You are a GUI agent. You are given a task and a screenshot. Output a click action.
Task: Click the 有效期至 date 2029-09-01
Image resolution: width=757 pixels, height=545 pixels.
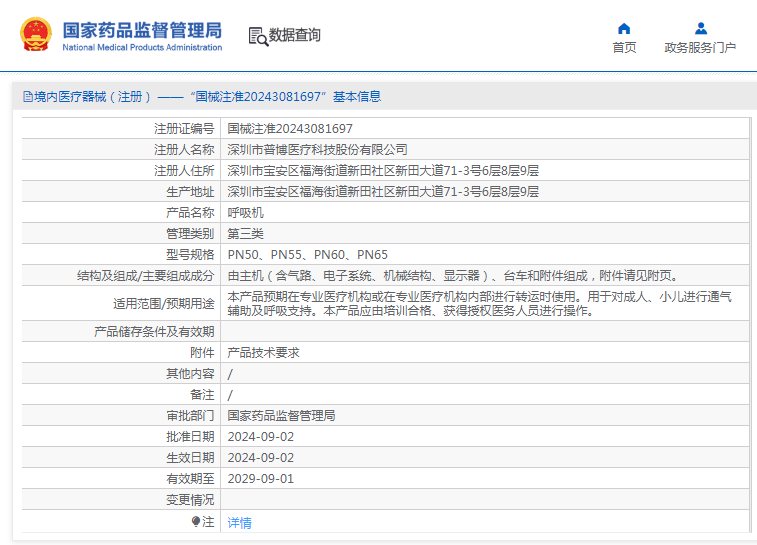[260, 479]
